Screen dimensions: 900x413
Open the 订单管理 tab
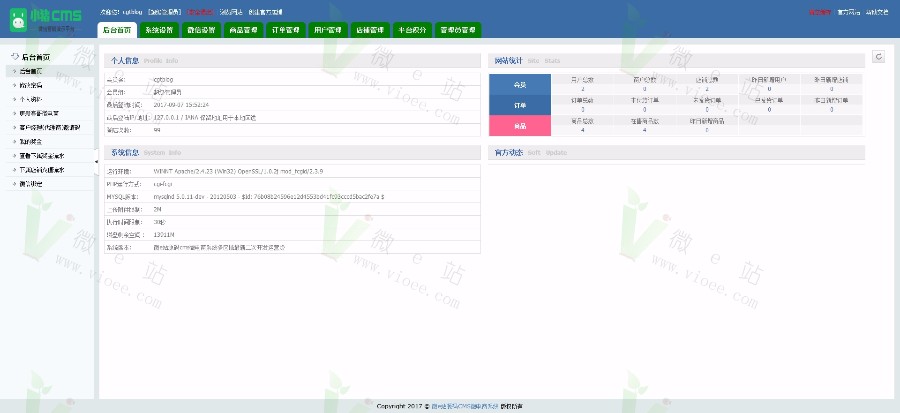tap(286, 30)
